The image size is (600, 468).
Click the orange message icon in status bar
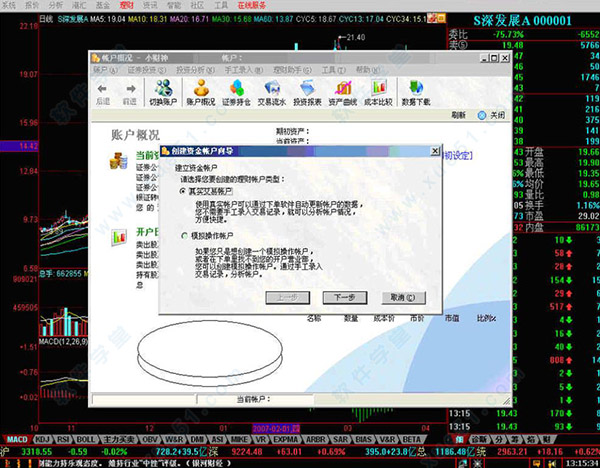tap(537, 463)
